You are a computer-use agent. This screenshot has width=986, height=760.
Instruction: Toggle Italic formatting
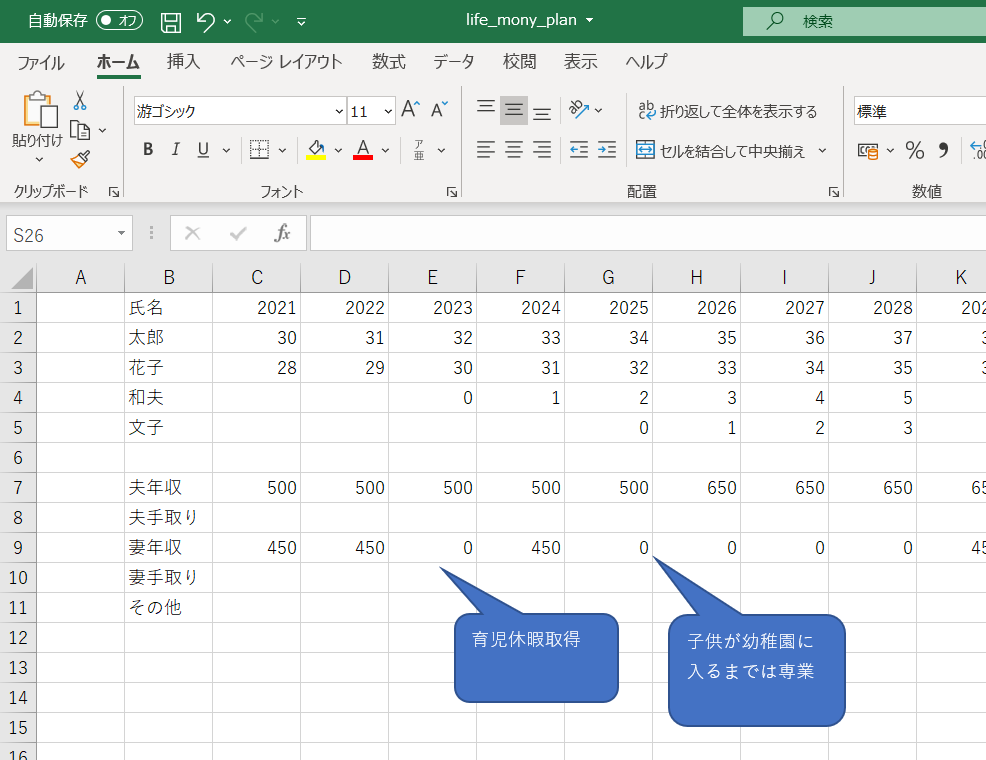175,150
